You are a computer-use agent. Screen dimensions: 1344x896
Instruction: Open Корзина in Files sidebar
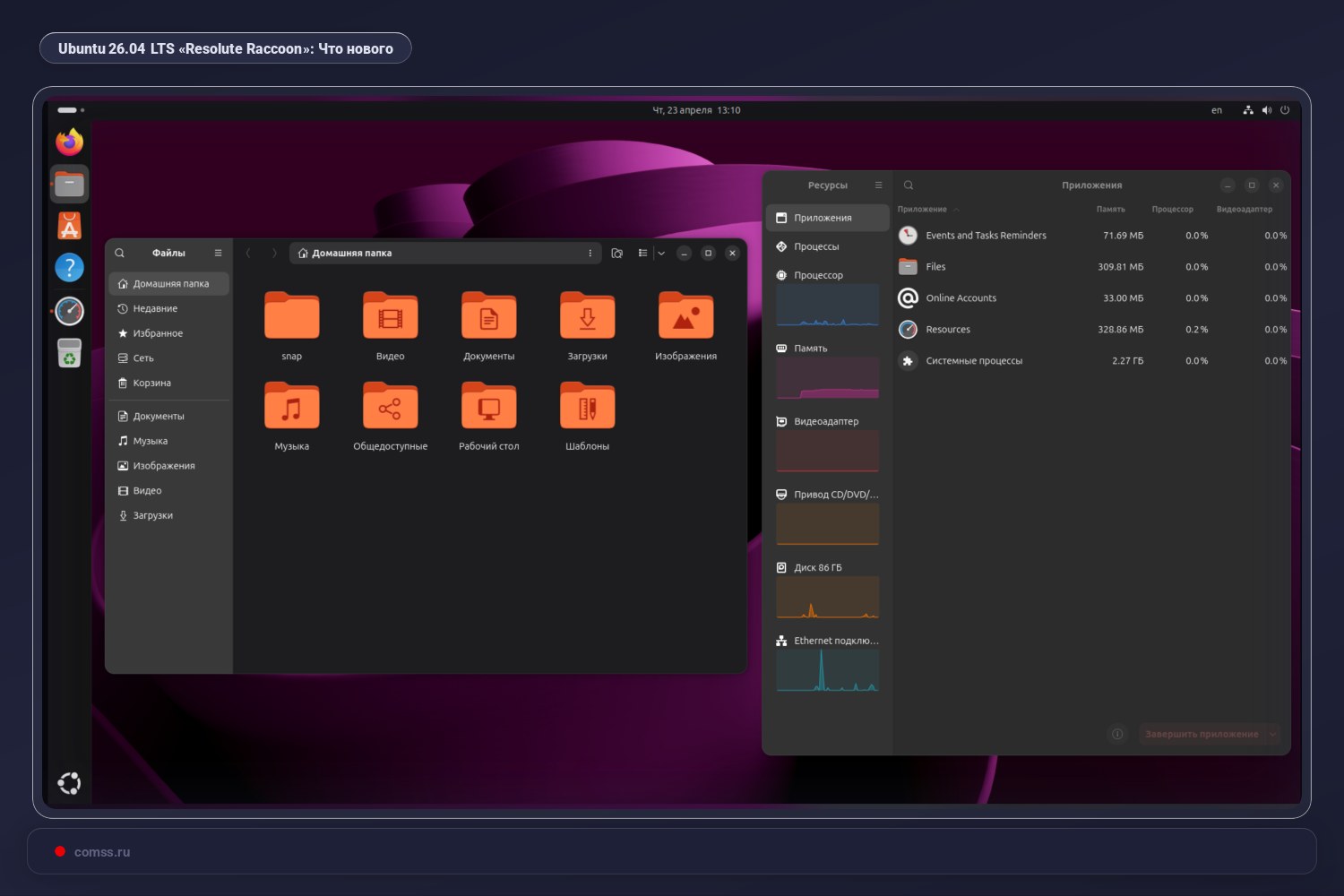tap(151, 383)
